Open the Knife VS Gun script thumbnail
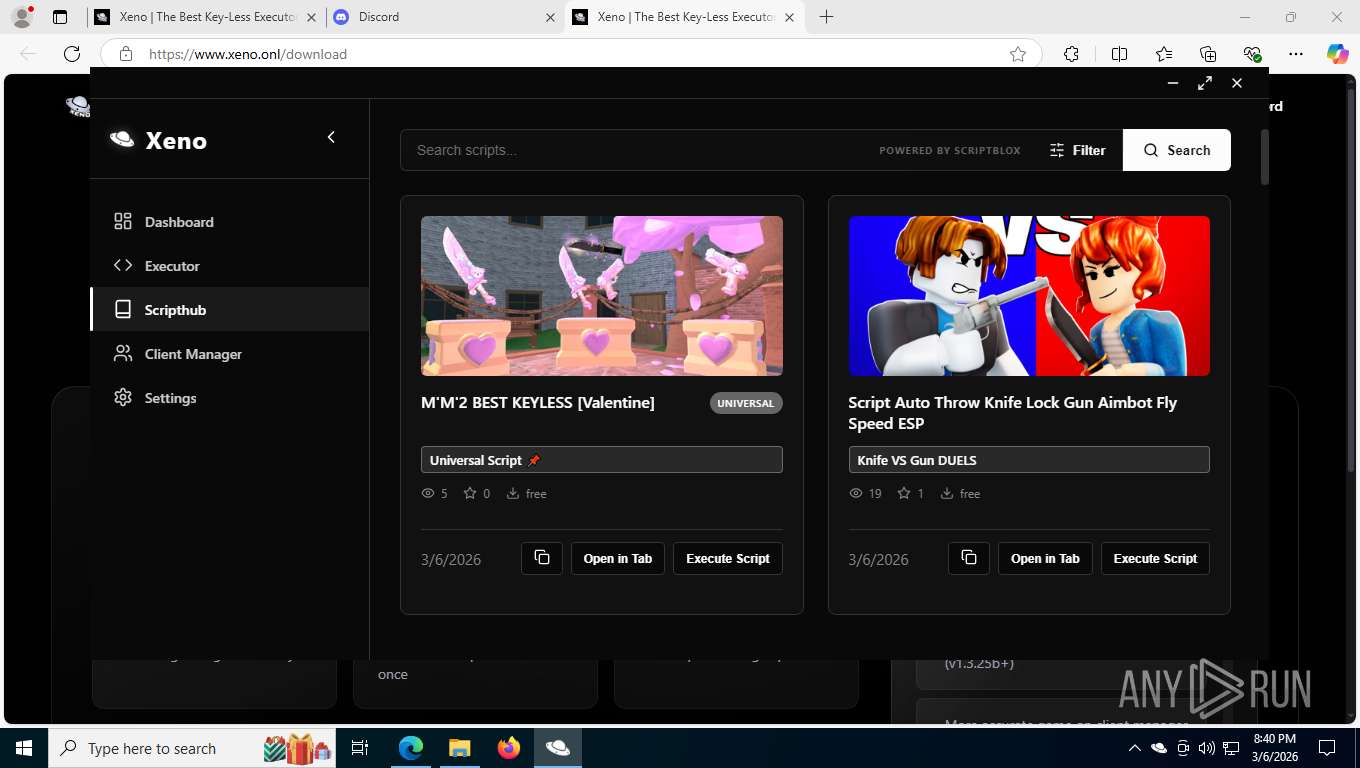This screenshot has width=1360, height=768. click(x=1029, y=296)
